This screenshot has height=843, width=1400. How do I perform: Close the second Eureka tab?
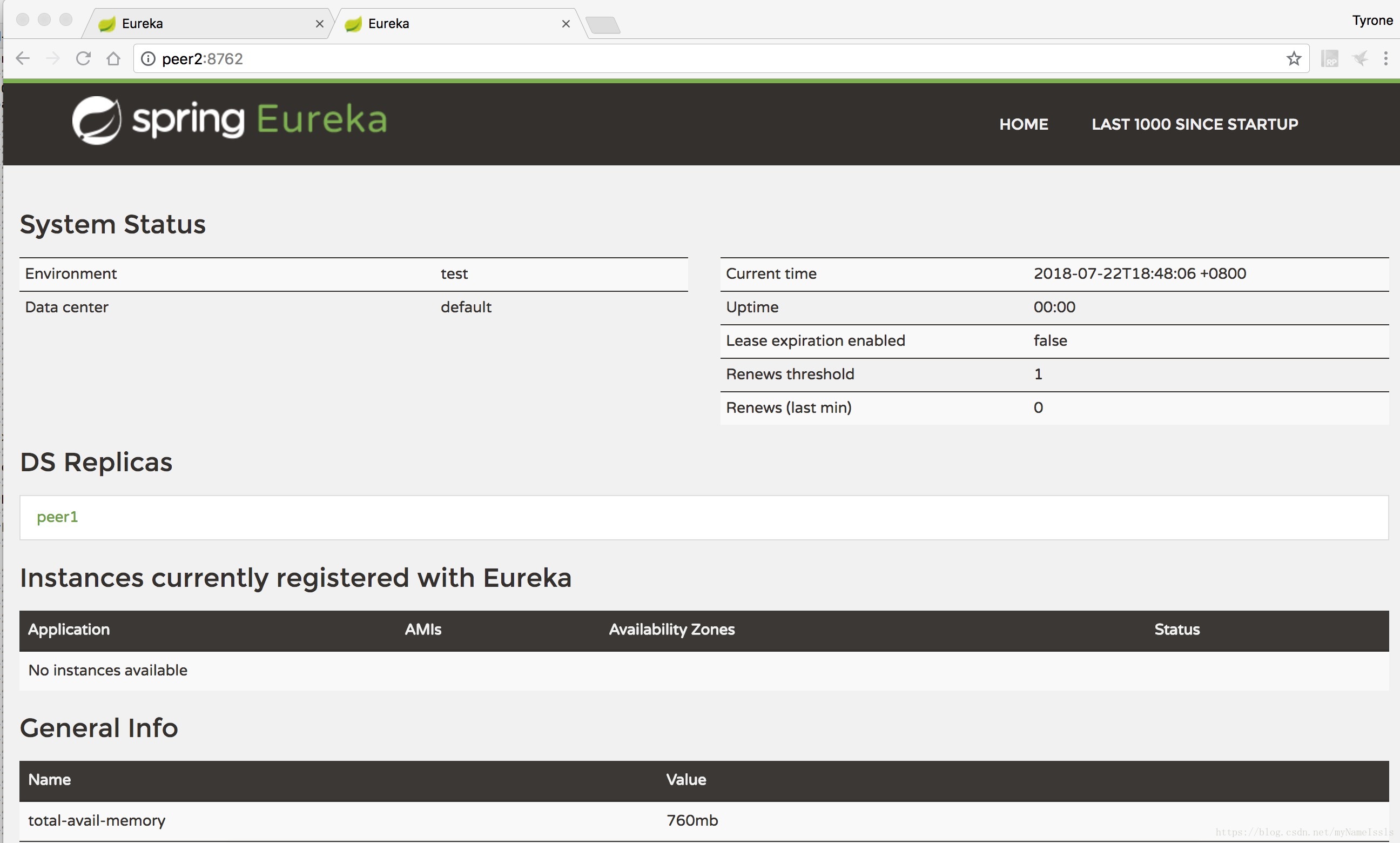566,24
